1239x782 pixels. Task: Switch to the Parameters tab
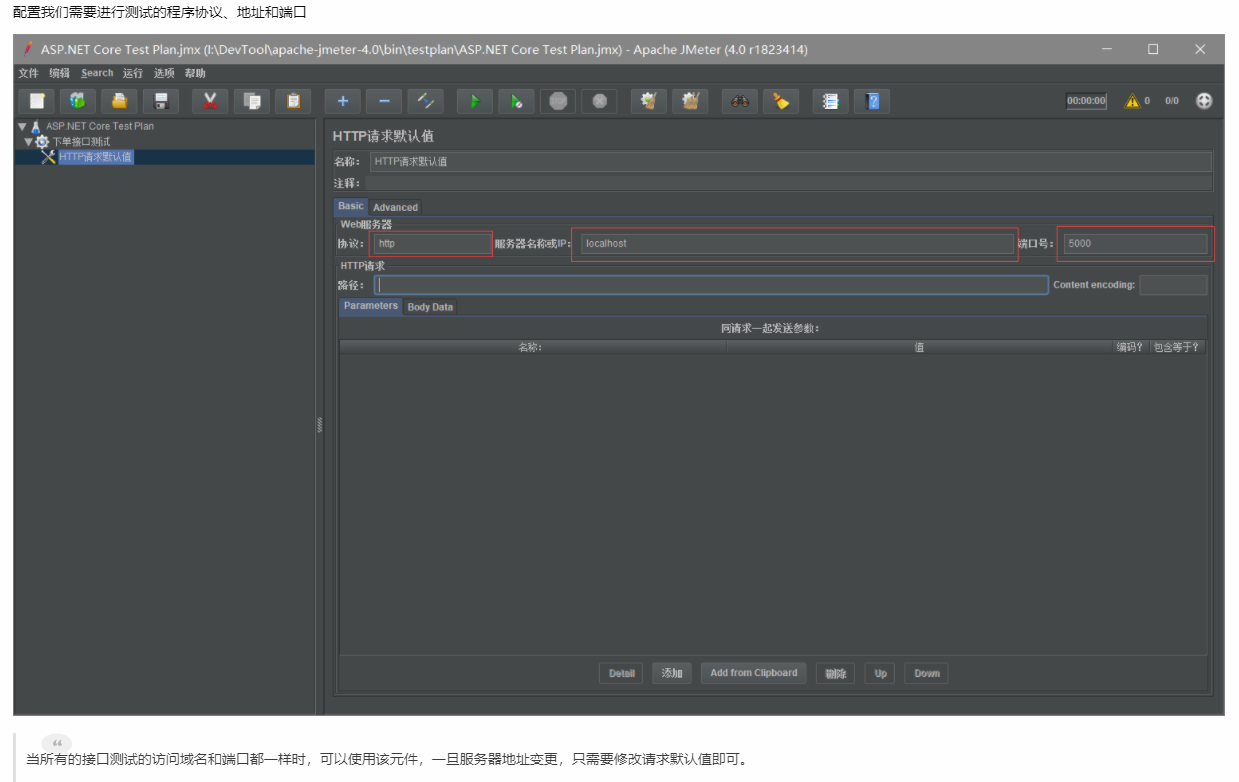pyautogui.click(x=371, y=306)
